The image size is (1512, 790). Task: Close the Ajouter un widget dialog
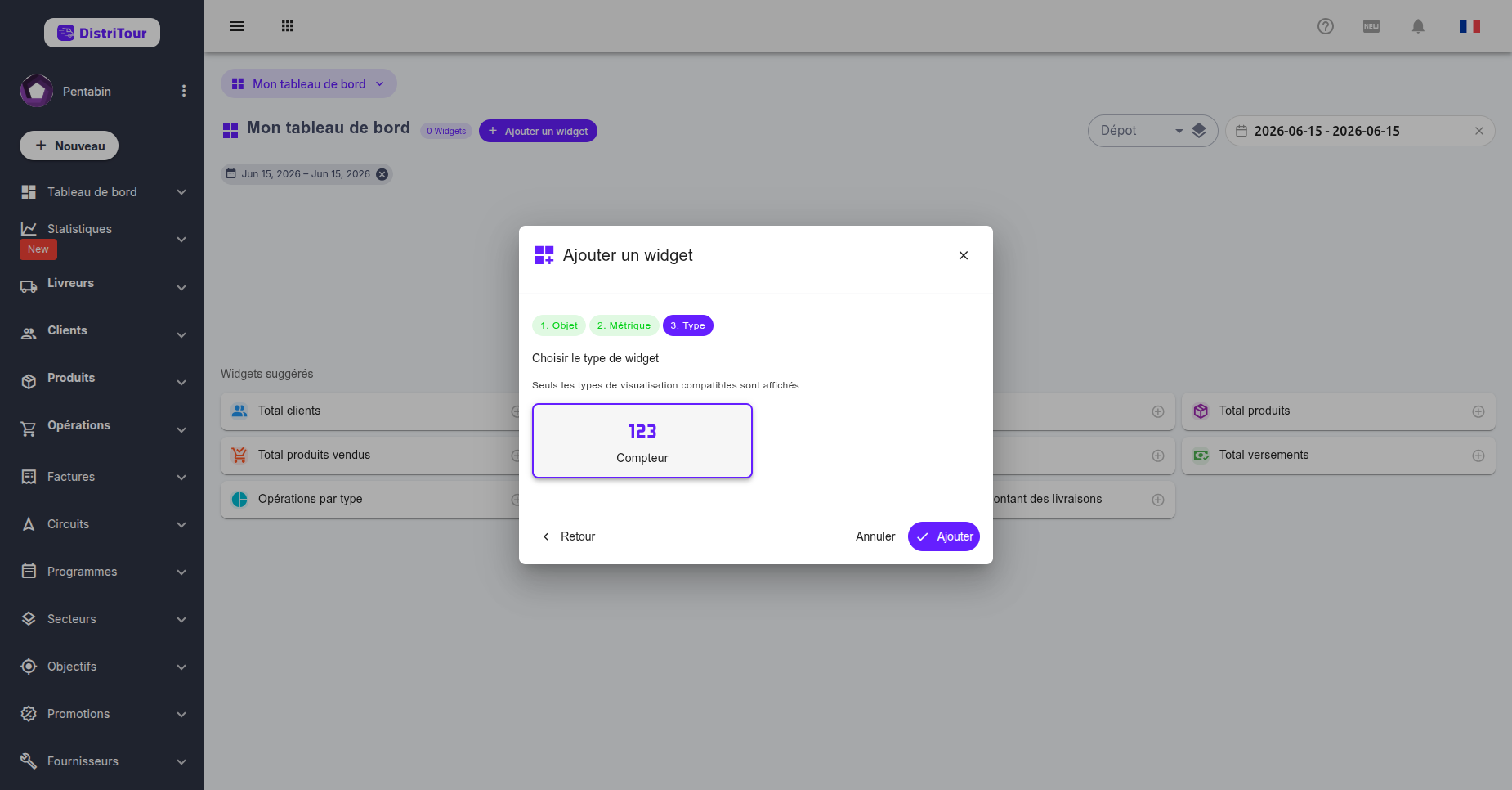[964, 255]
